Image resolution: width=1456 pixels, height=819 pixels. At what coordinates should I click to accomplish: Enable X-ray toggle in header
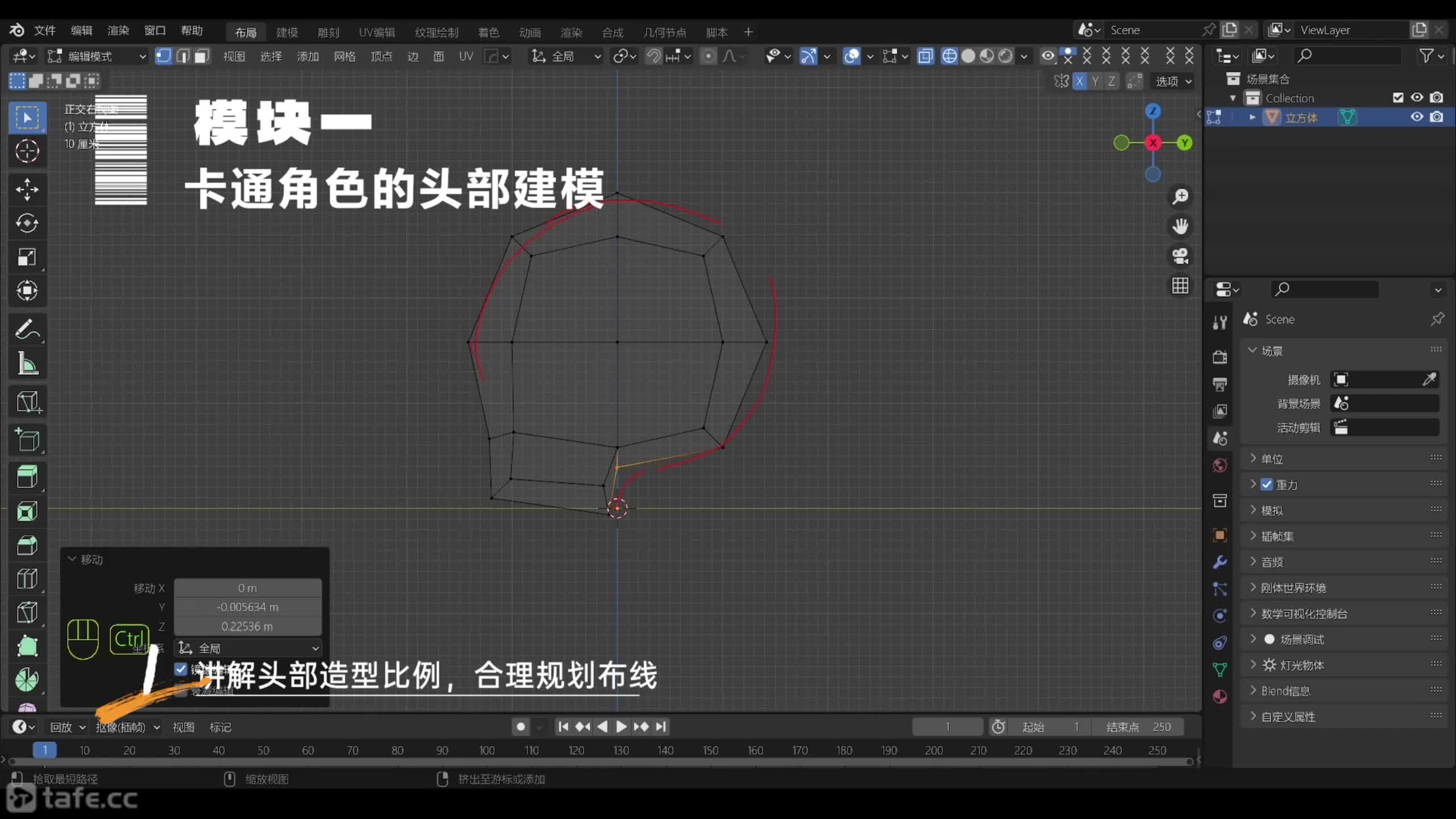coord(925,56)
